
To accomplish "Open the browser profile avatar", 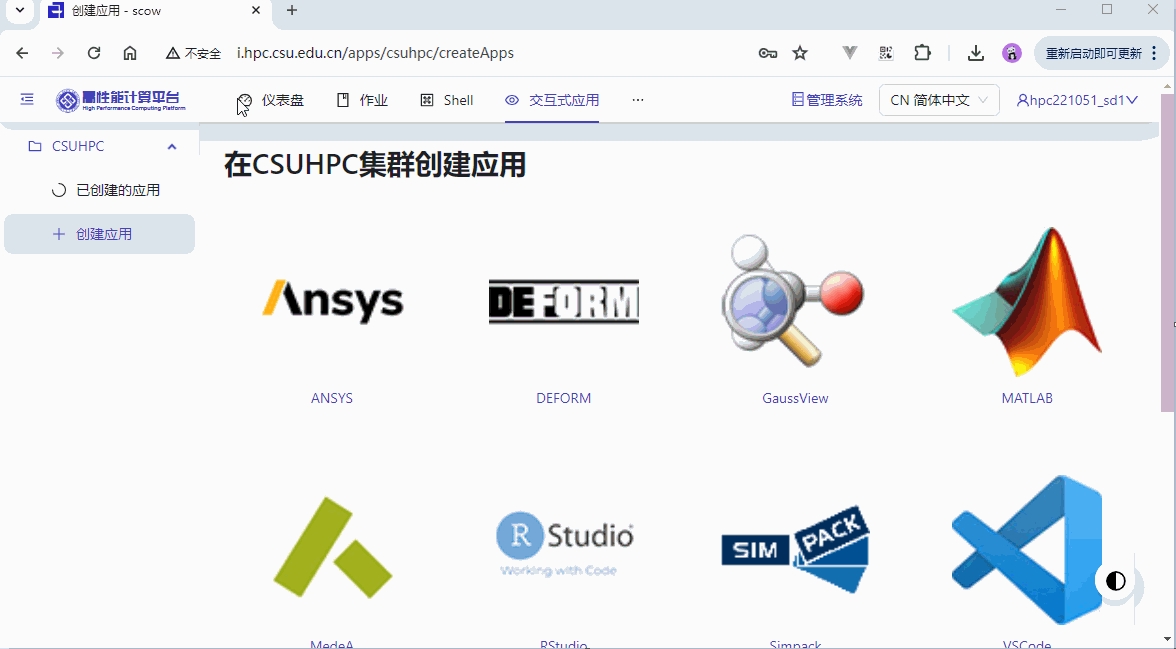I will [1012, 53].
